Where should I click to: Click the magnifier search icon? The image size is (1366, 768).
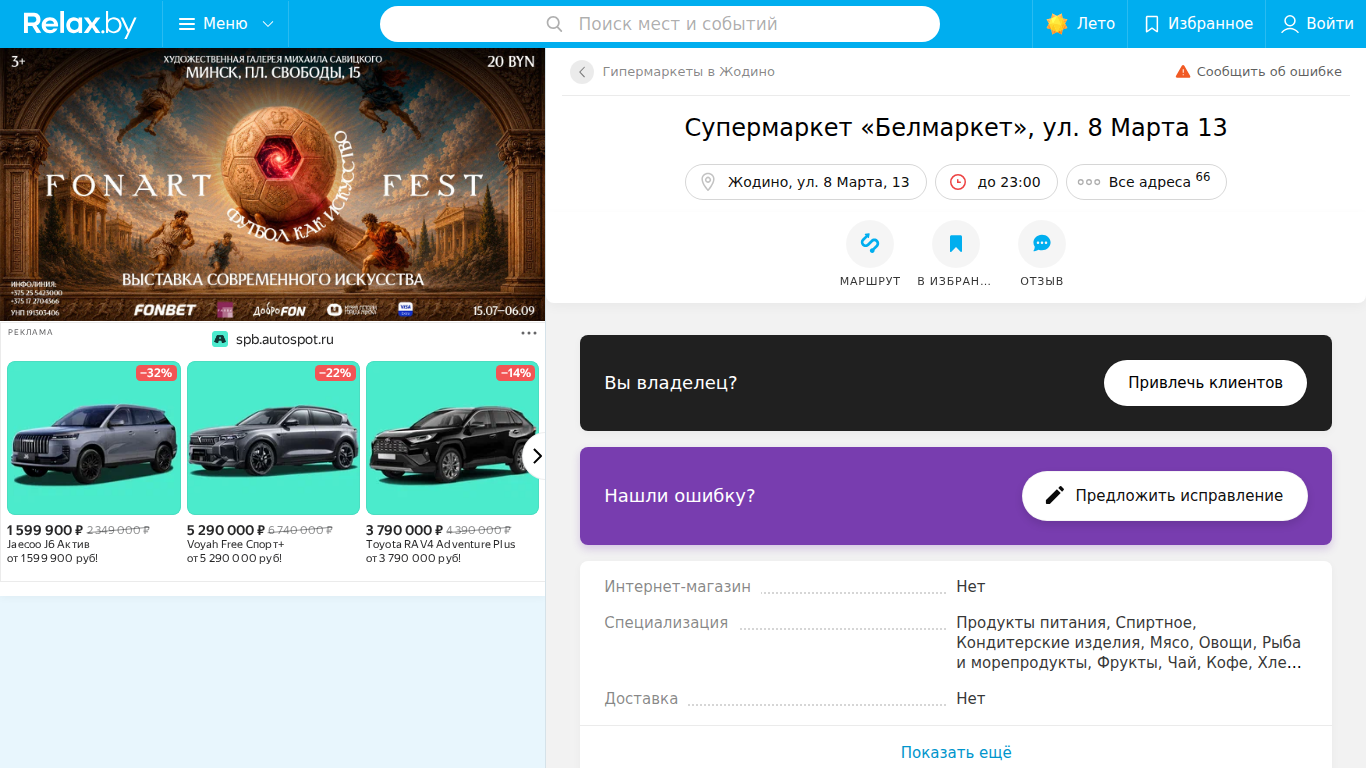click(x=555, y=24)
